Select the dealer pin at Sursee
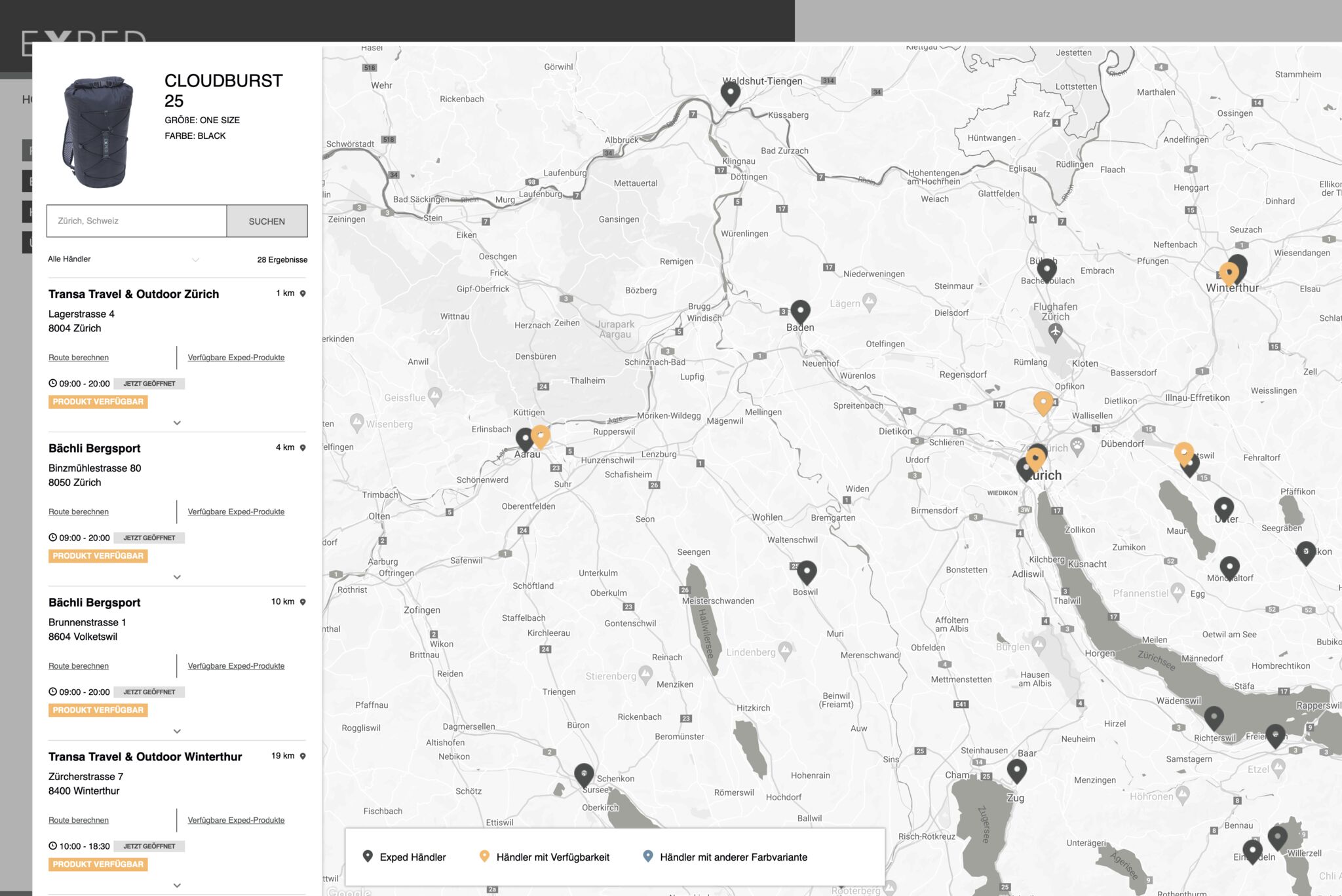Image resolution: width=1342 pixels, height=896 pixels. 584,776
